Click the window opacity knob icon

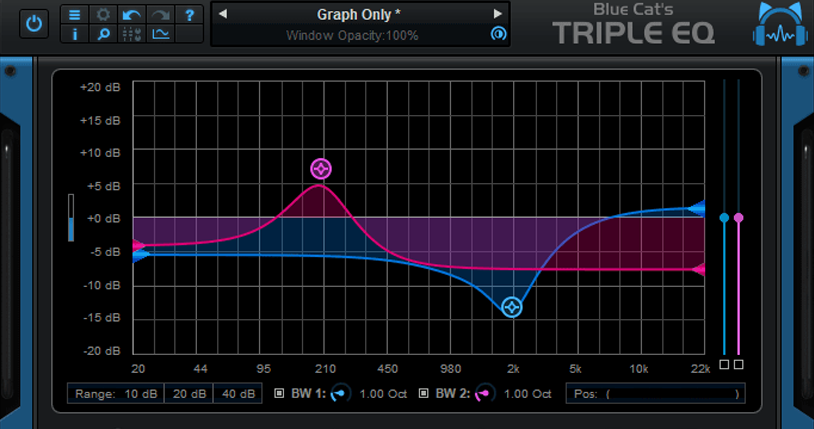497,34
